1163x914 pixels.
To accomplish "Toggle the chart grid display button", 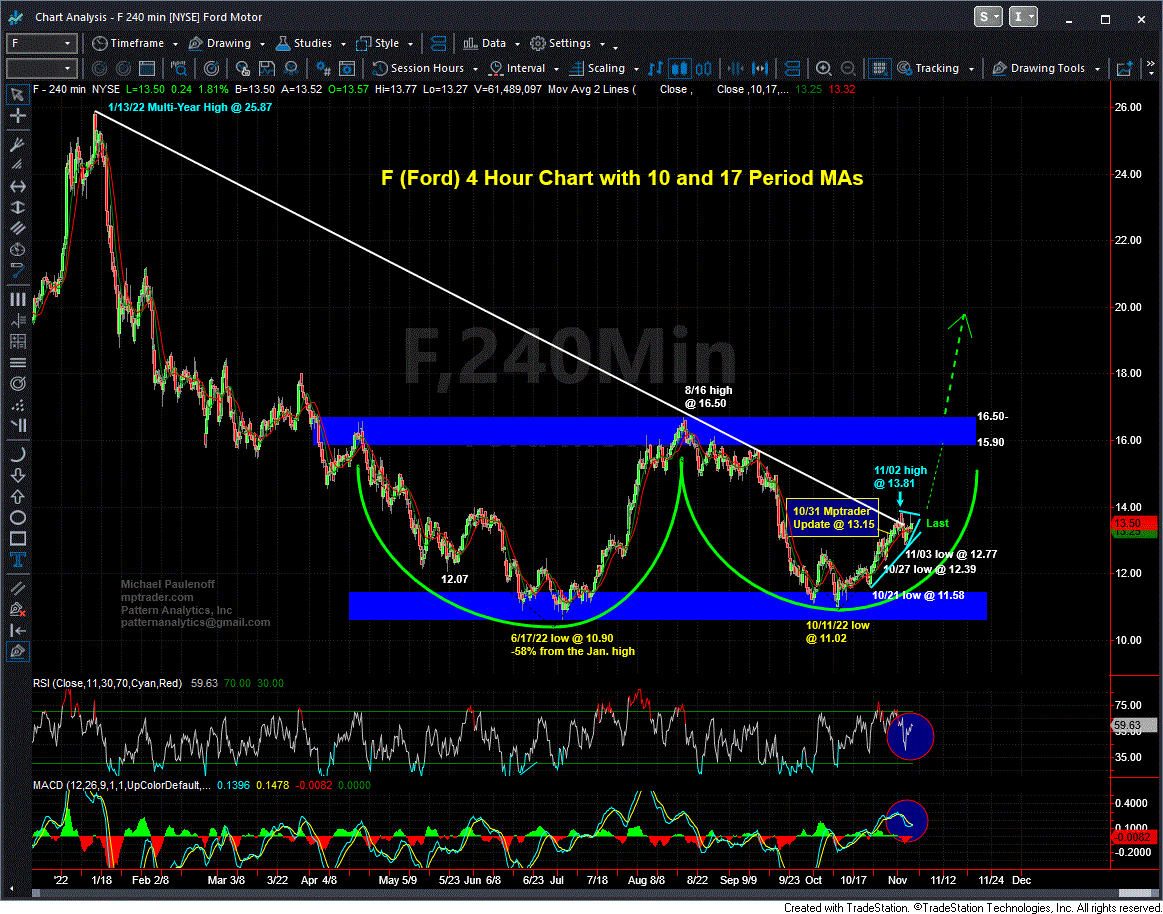I will 880,68.
